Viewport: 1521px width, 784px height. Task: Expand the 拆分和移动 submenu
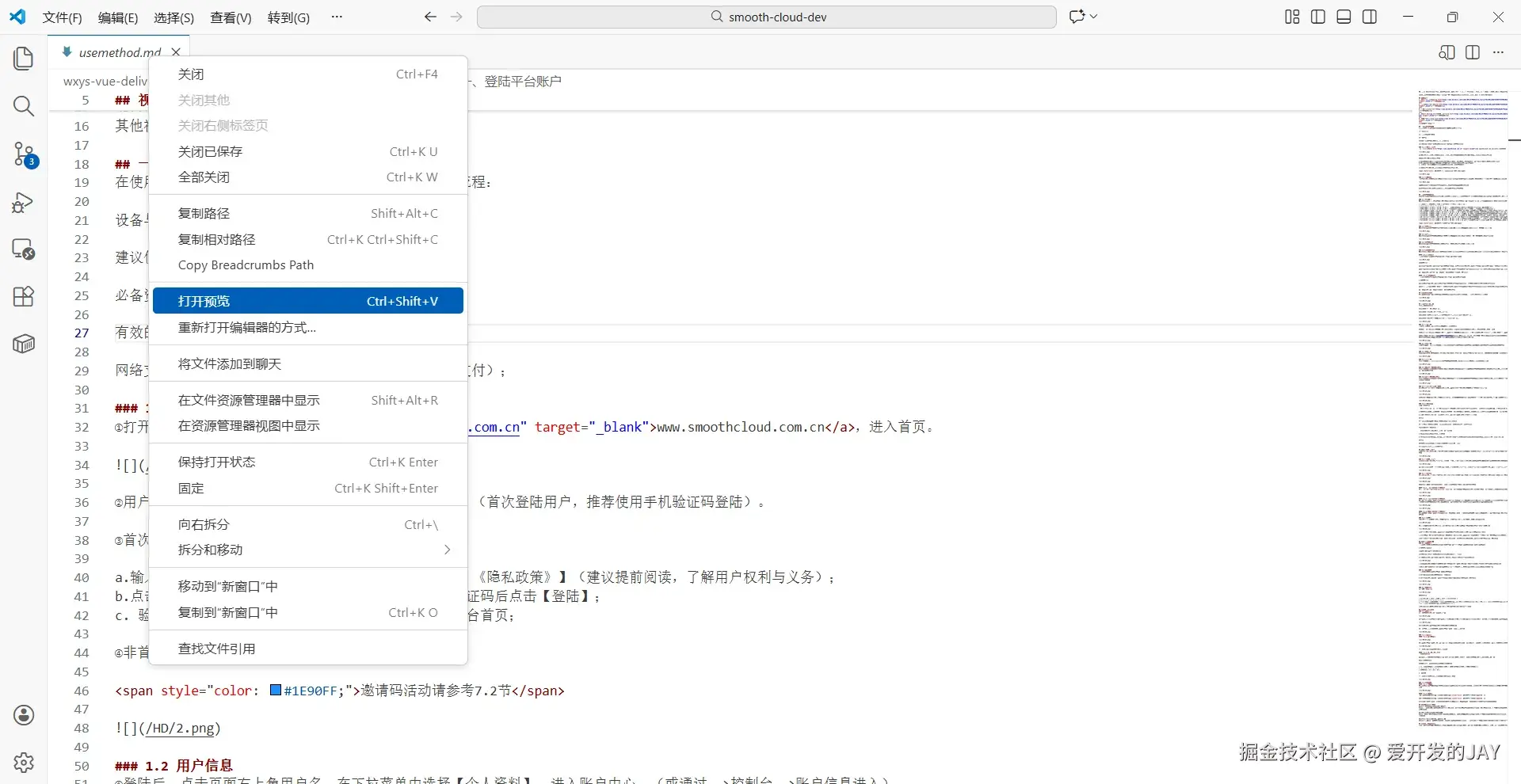point(308,550)
